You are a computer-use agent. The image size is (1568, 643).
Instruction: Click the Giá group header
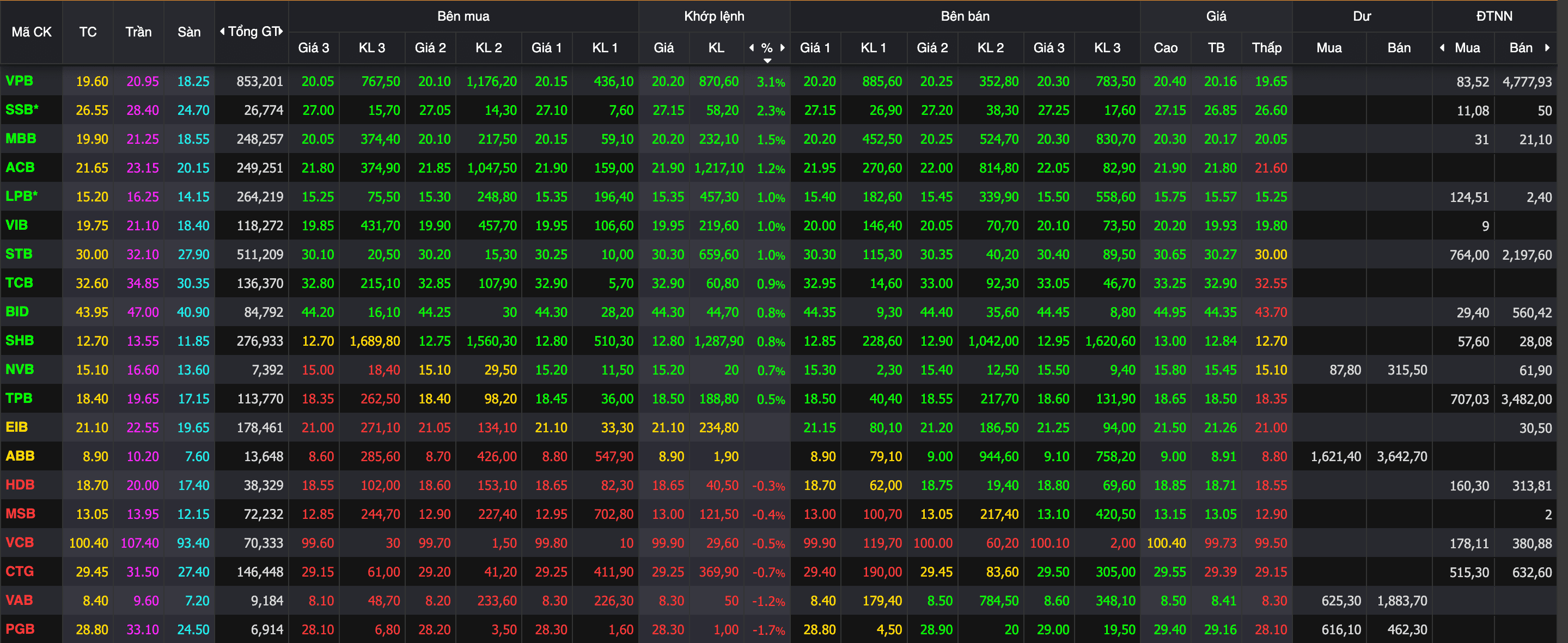(1216, 16)
